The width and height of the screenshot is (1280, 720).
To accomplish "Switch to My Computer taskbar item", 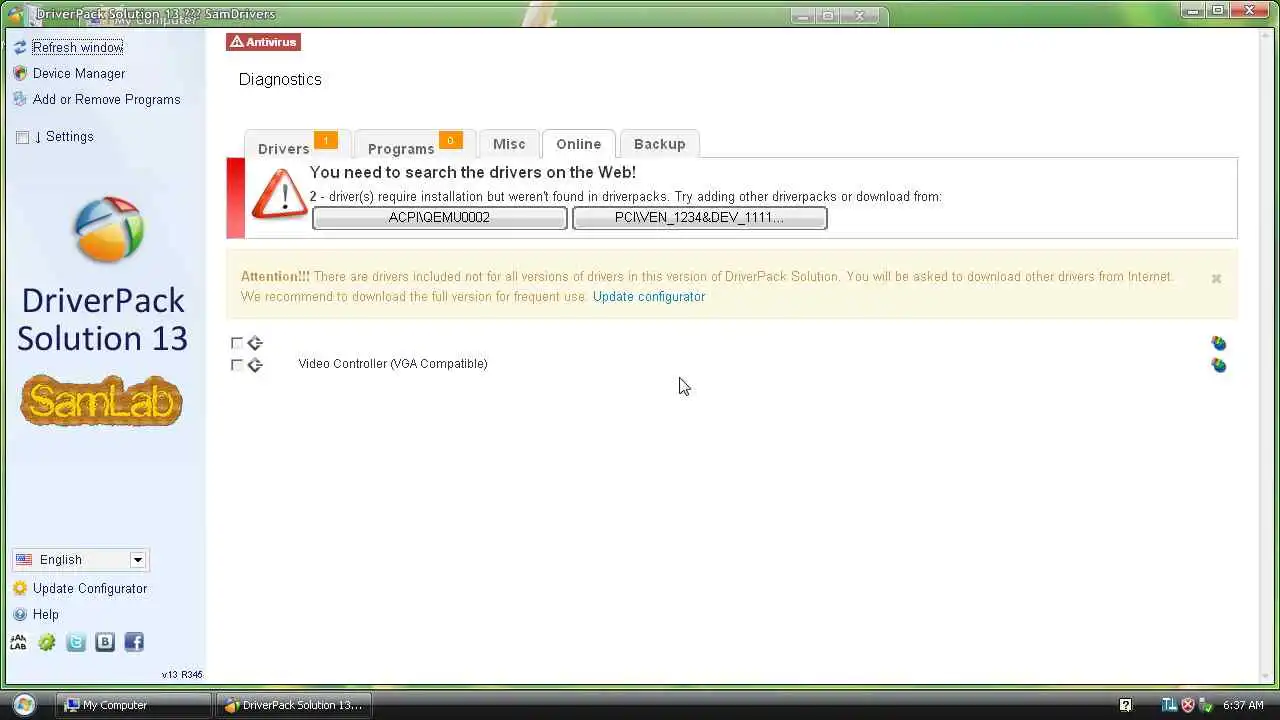I will [134, 705].
